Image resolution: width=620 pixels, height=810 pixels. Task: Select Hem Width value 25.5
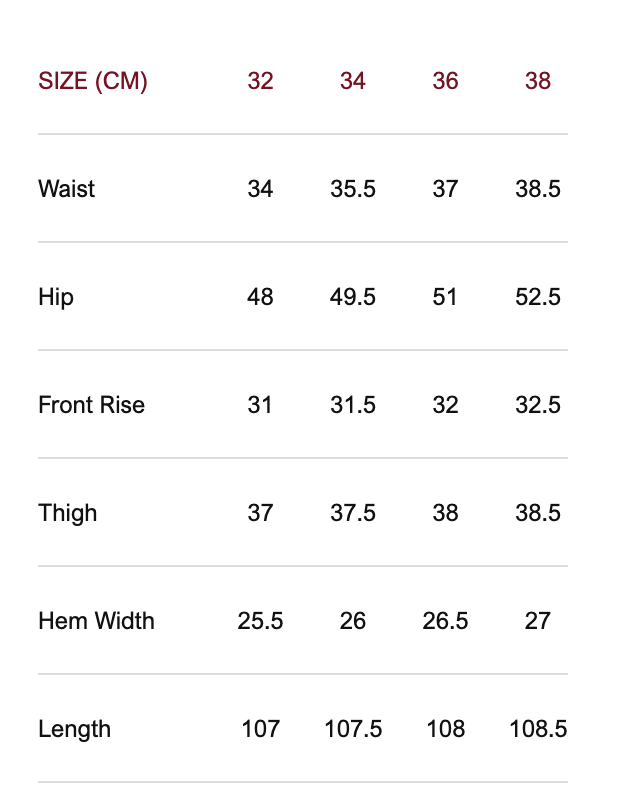tap(260, 621)
